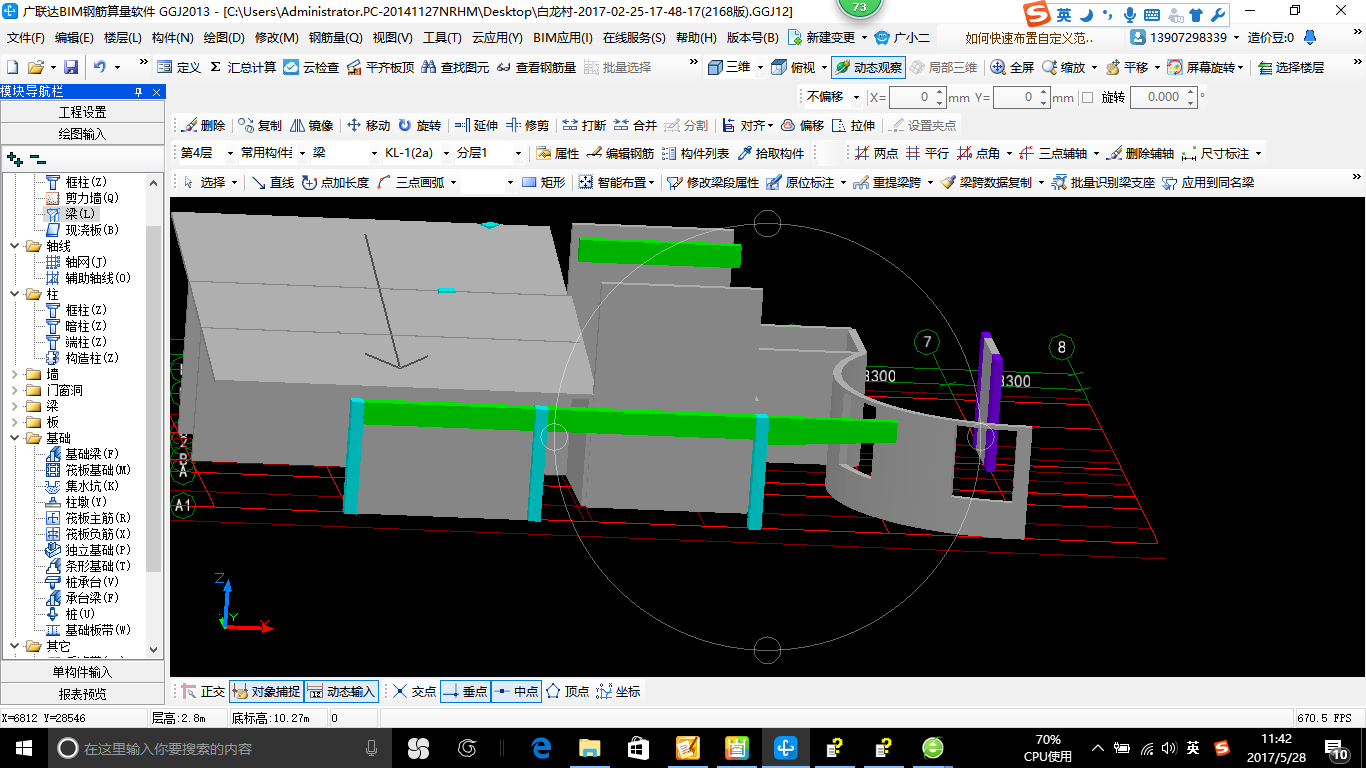Run 云检查 cloud check
The height and width of the screenshot is (768, 1366).
click(311, 67)
